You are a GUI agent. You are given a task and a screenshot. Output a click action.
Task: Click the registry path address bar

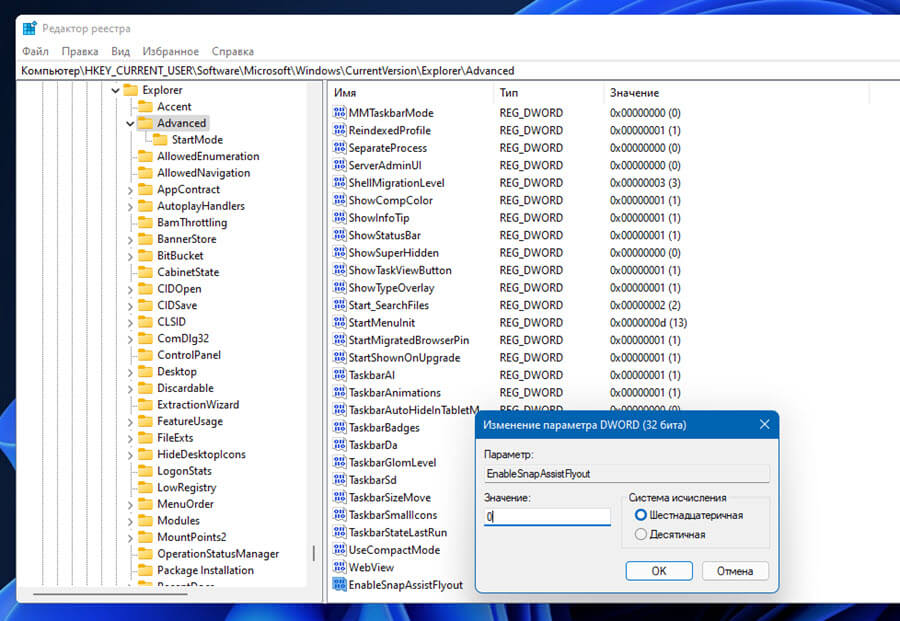point(458,71)
